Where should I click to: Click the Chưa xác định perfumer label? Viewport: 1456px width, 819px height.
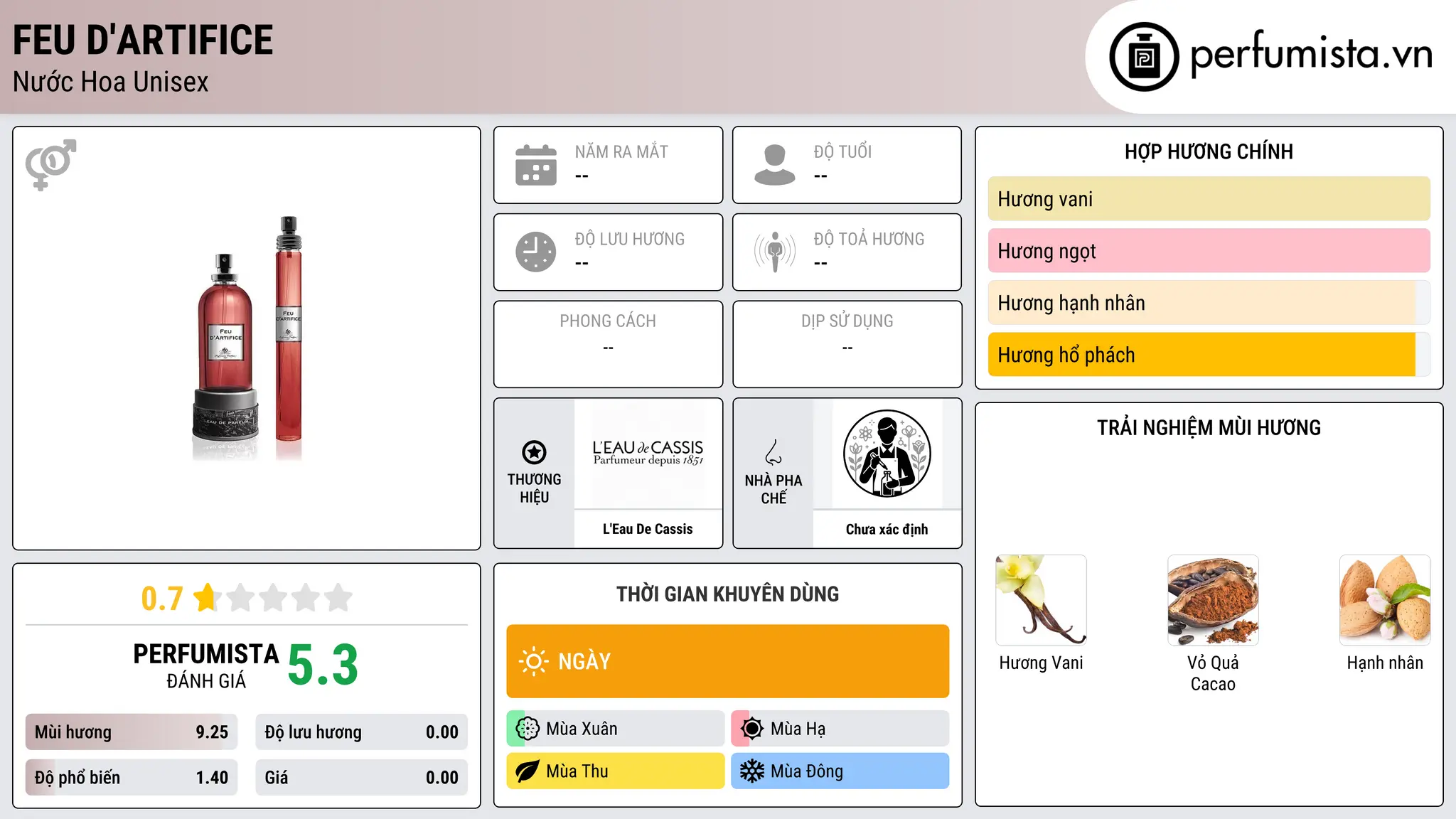click(x=887, y=529)
